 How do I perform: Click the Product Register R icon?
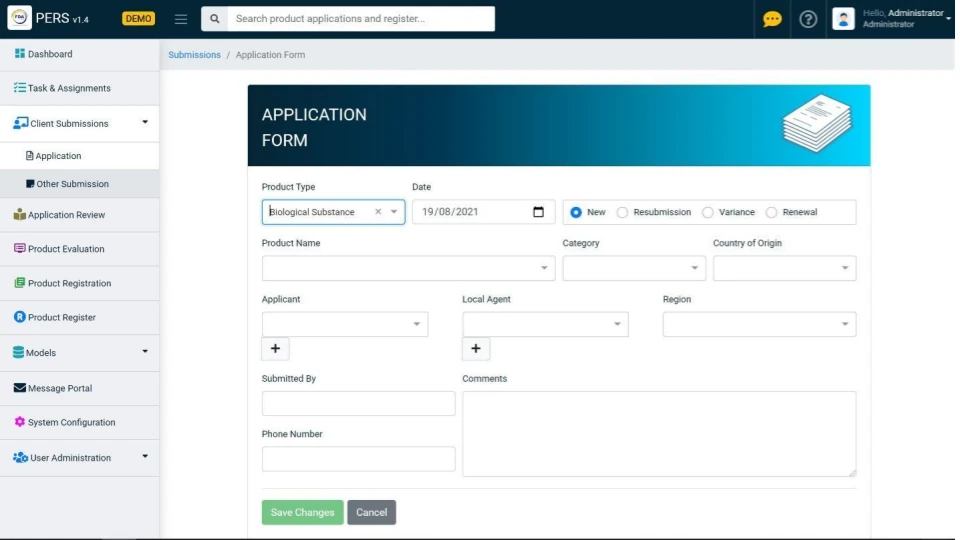(20, 317)
